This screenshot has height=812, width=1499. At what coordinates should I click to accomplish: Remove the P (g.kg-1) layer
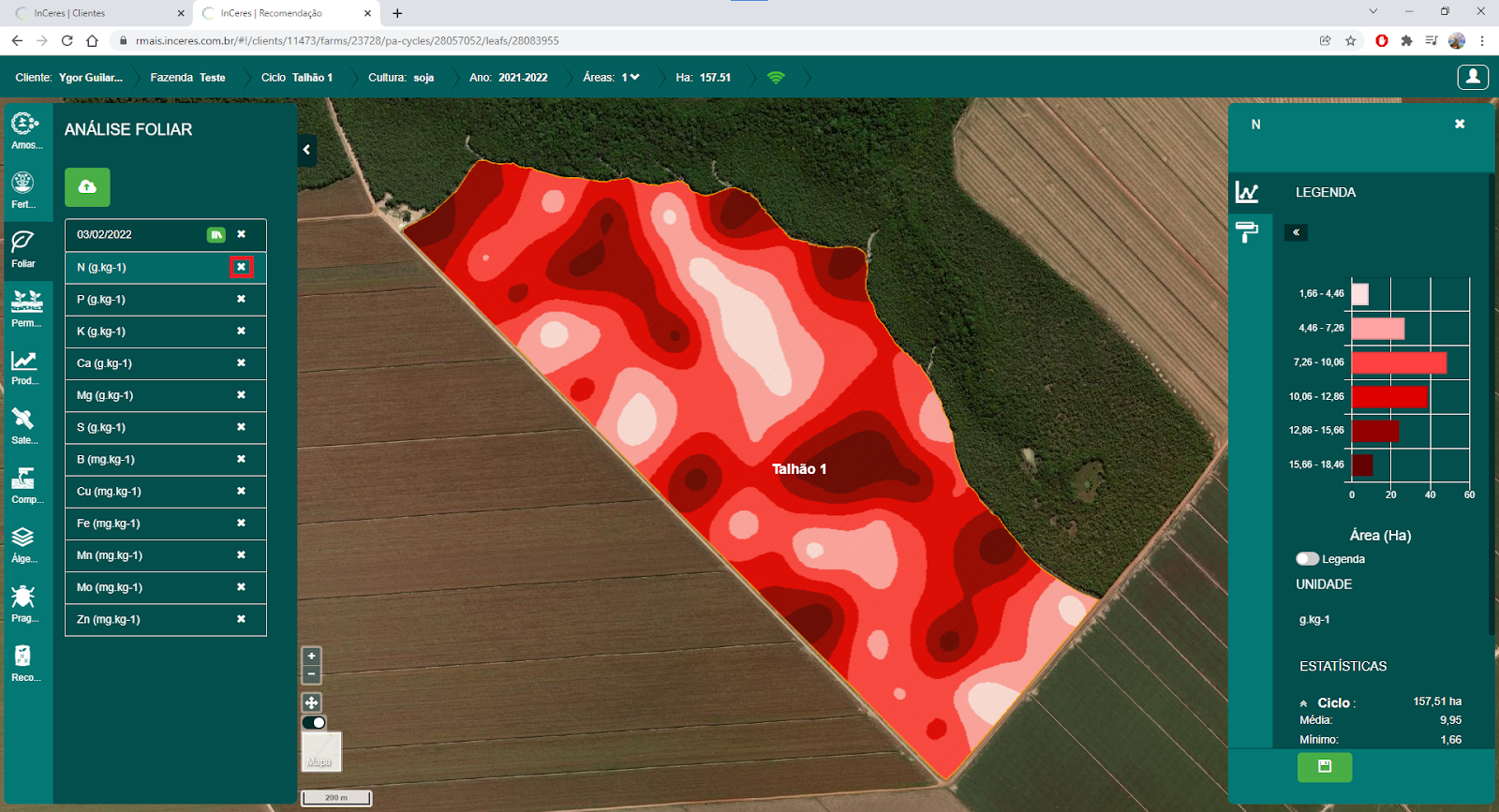point(242,300)
